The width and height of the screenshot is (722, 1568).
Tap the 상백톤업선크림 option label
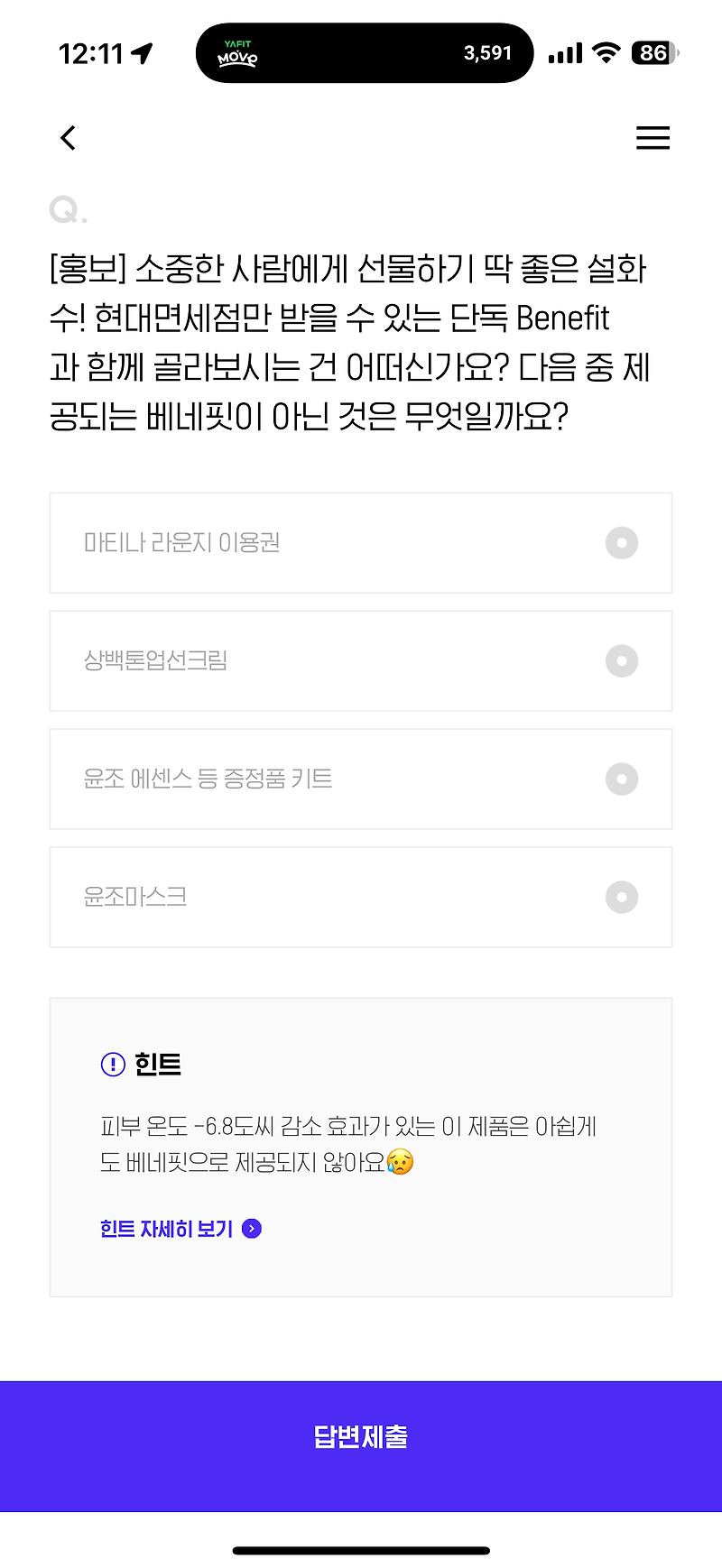tap(155, 661)
